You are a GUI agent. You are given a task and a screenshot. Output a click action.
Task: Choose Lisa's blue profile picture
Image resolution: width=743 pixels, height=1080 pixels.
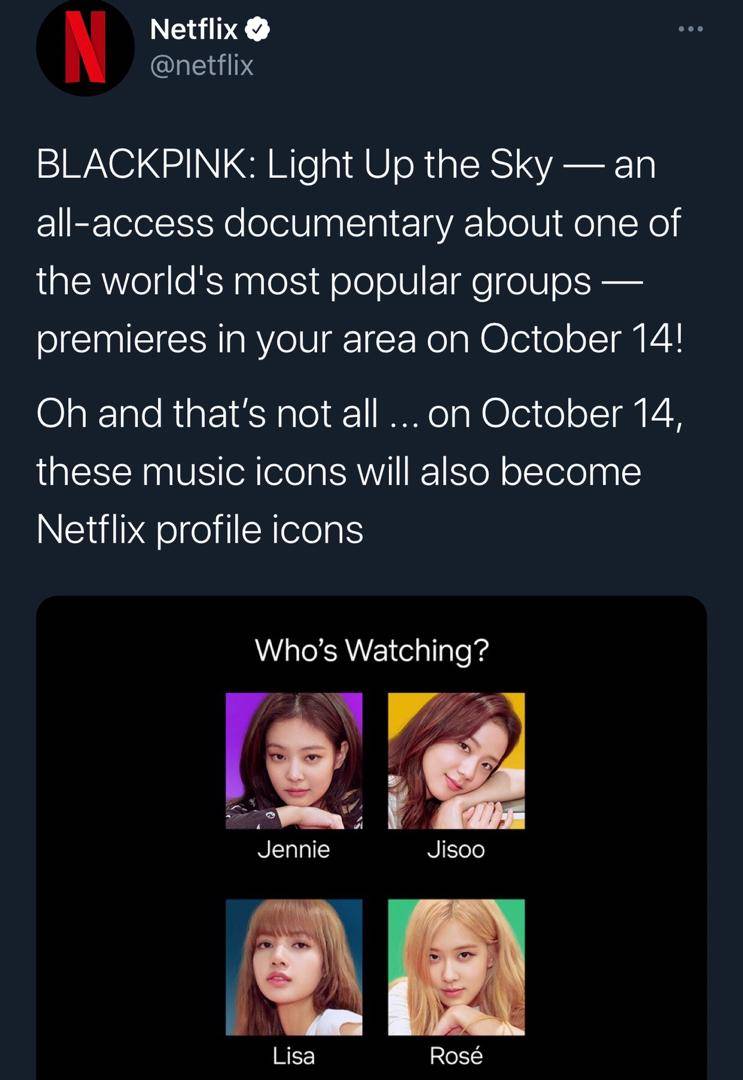[294, 966]
